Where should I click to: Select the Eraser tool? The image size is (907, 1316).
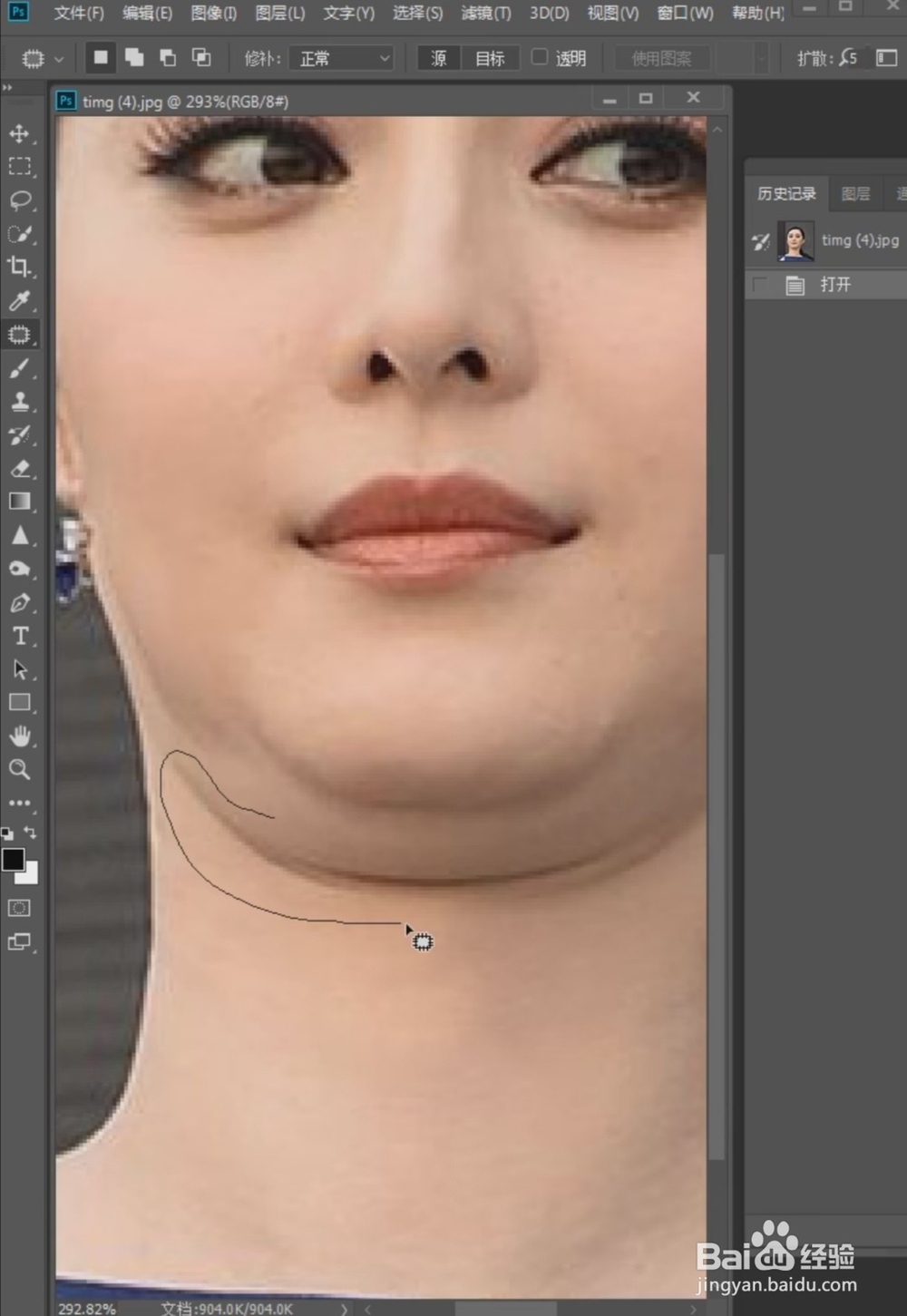(19, 469)
